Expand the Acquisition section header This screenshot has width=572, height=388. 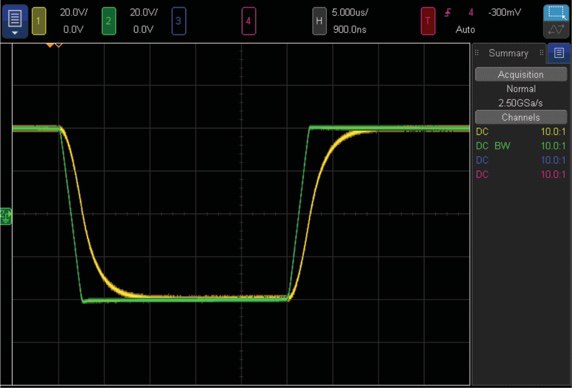click(521, 74)
